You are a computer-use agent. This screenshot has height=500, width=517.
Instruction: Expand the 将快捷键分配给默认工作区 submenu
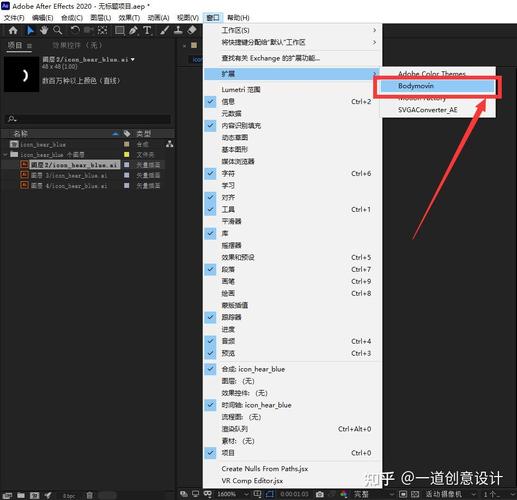tap(293, 42)
